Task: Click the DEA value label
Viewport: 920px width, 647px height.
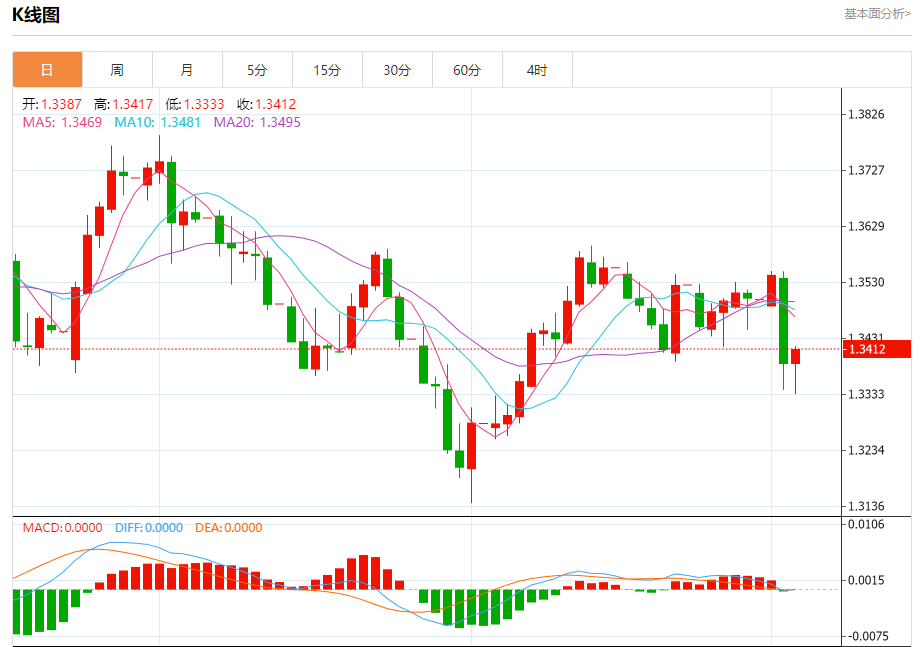Action: coord(228,527)
